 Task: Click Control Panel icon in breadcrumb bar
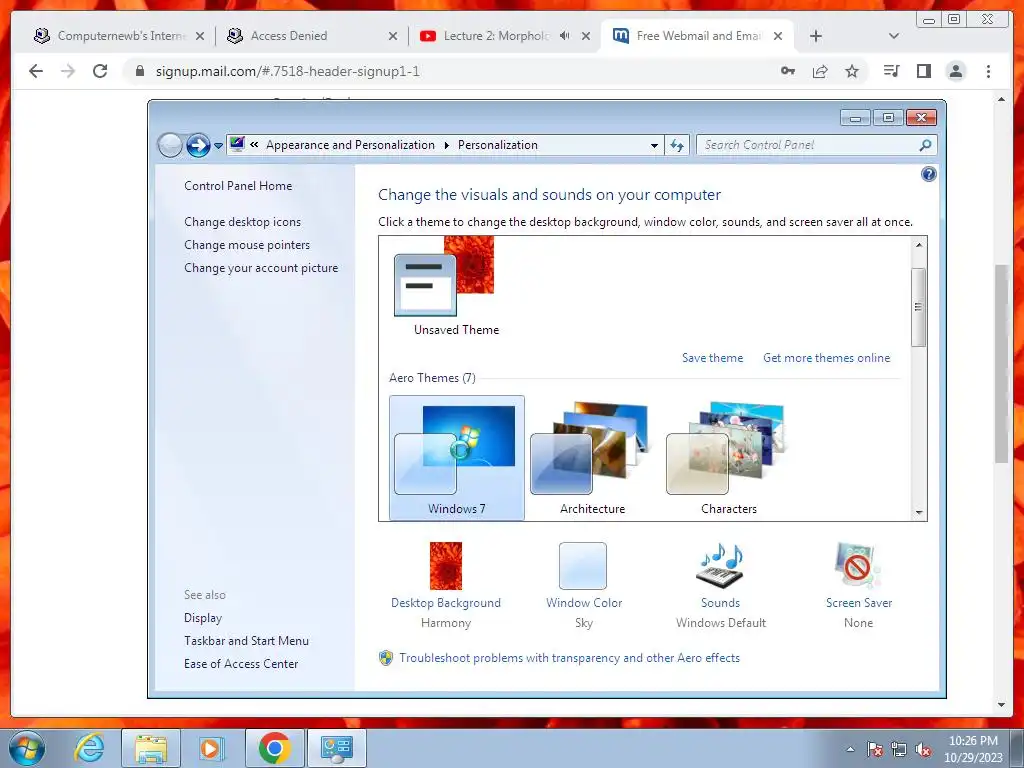click(237, 144)
